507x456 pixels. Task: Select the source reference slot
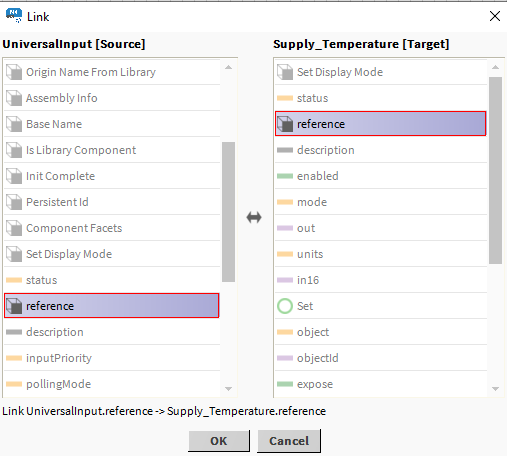pyautogui.click(x=112, y=306)
